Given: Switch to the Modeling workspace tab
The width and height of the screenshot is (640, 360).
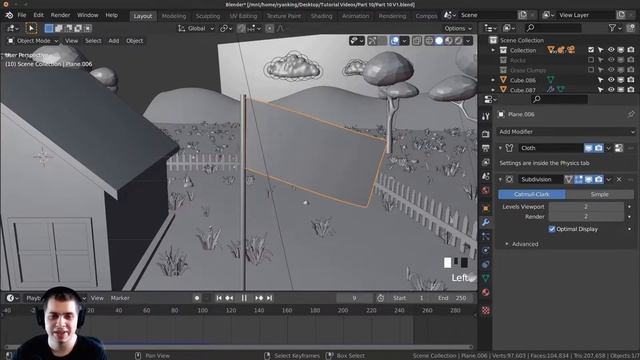Looking at the screenshot, I should click(x=174, y=16).
